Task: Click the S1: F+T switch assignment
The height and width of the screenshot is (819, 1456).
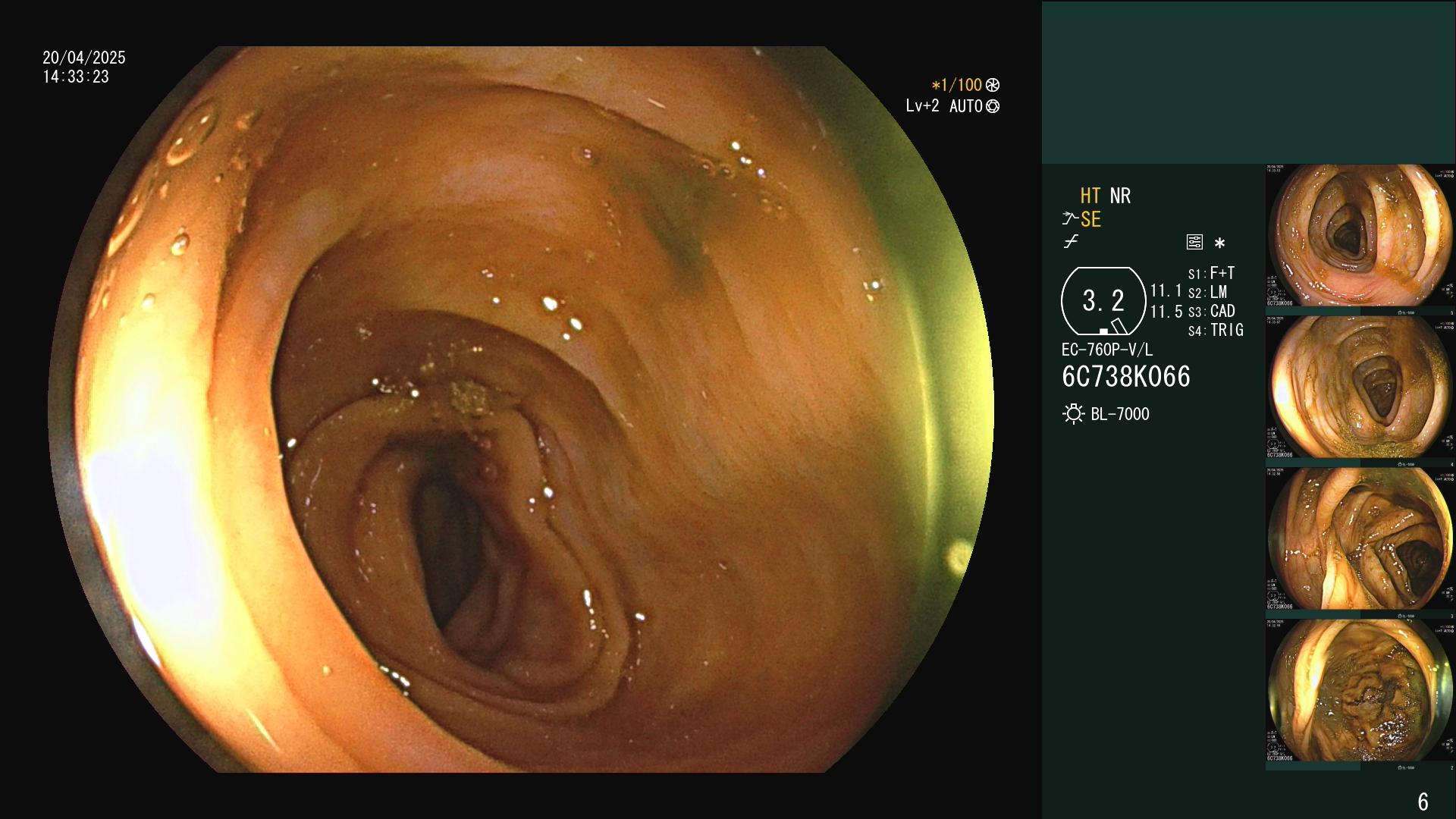Action: [1211, 273]
